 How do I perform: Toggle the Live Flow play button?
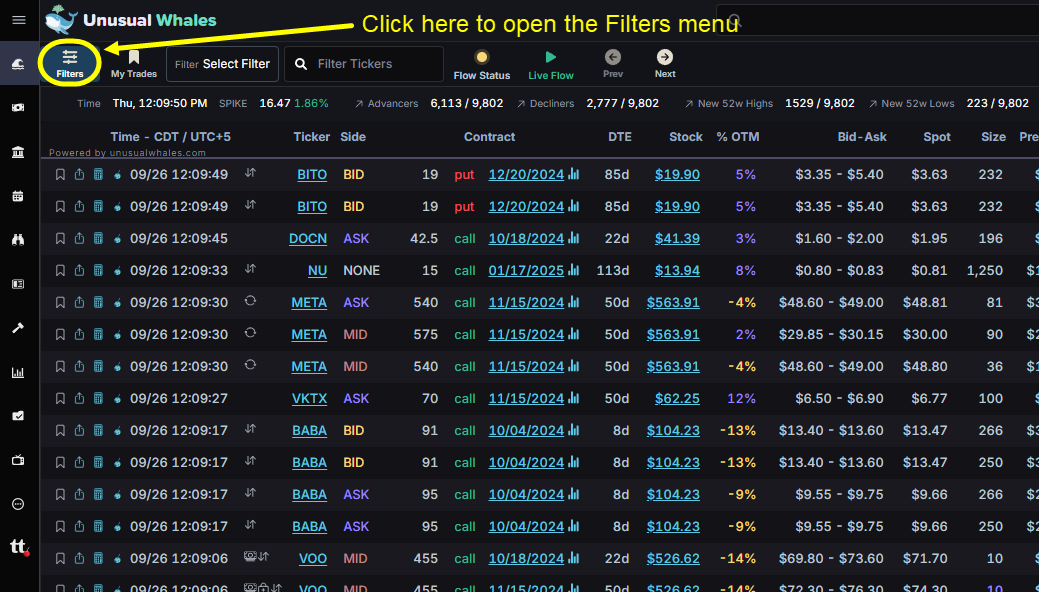(x=551, y=64)
